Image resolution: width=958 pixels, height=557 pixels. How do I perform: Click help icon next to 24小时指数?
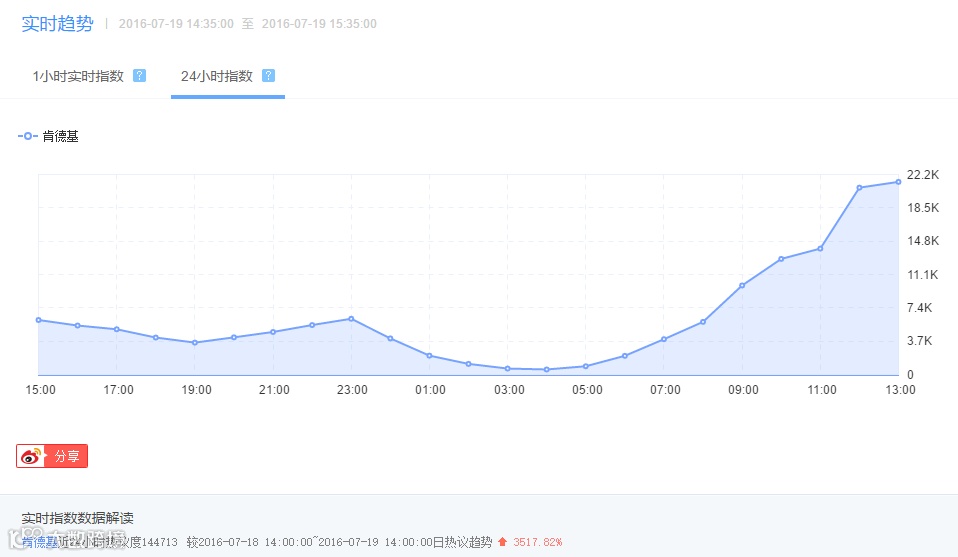(268, 76)
